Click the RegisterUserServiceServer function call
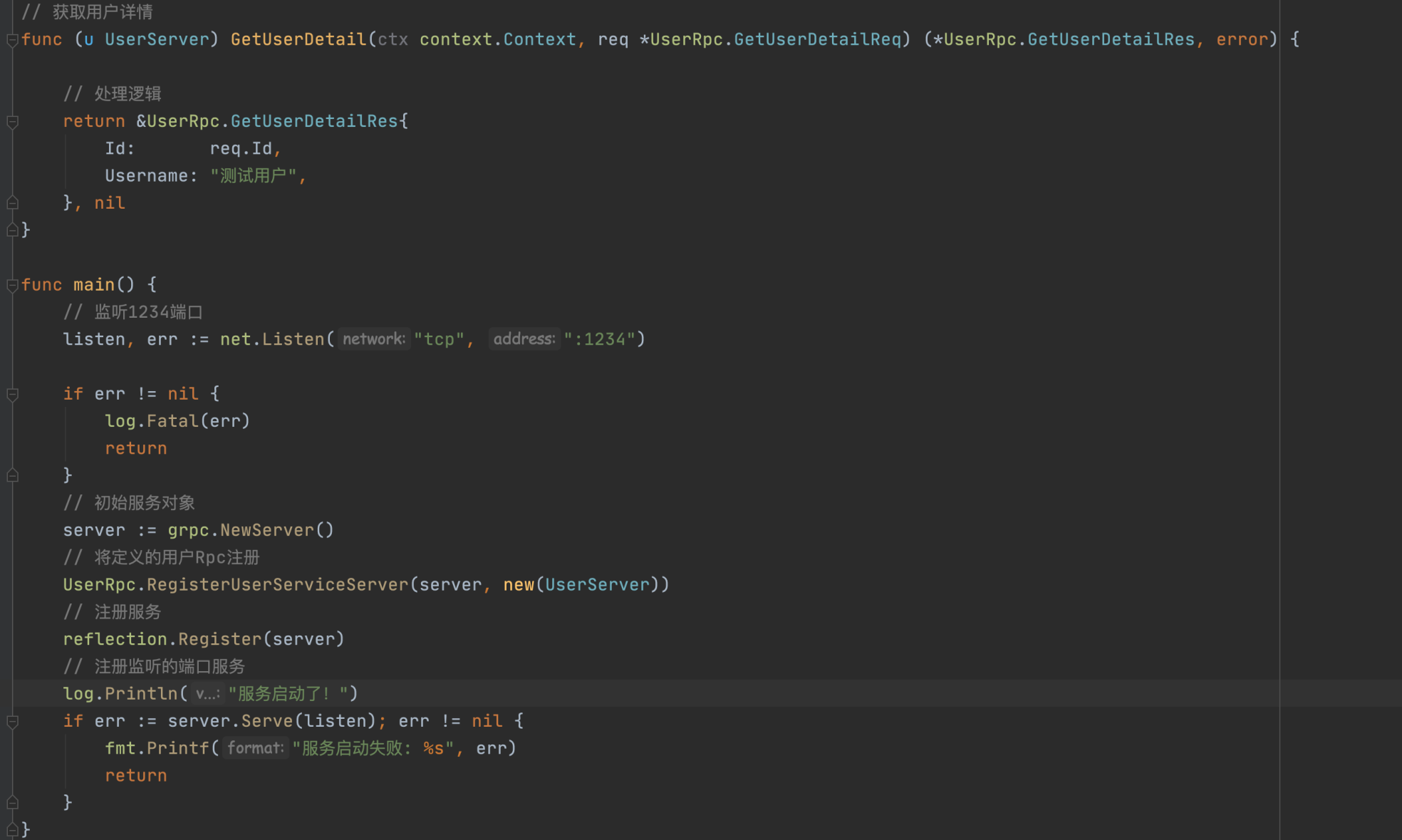Image resolution: width=1402 pixels, height=840 pixels. point(278,585)
